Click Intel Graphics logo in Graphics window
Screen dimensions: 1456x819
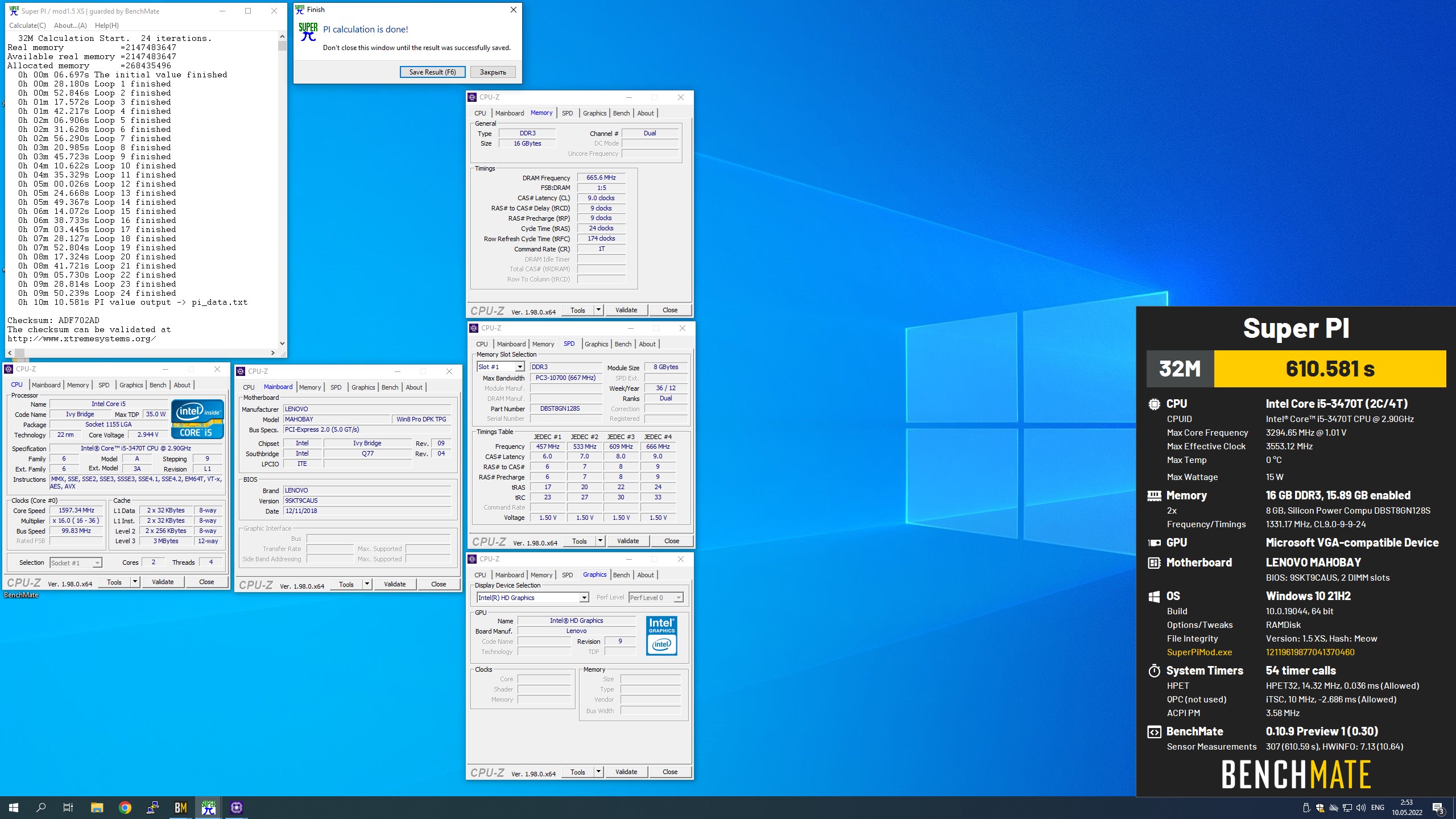661,635
